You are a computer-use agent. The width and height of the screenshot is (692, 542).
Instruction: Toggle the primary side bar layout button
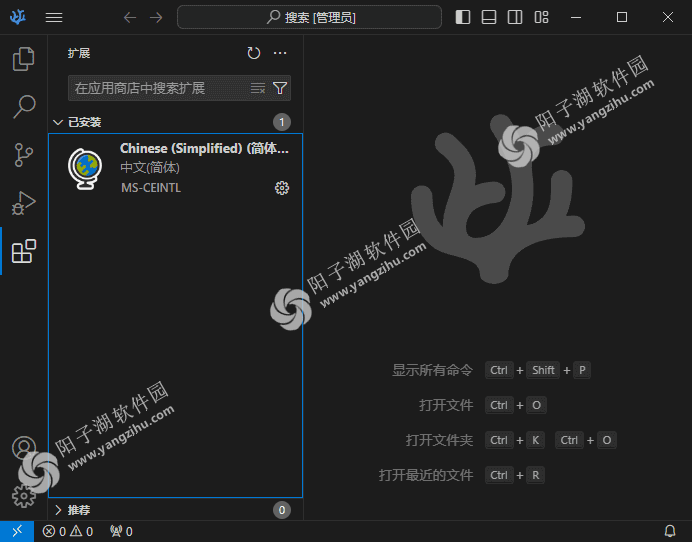click(463, 17)
